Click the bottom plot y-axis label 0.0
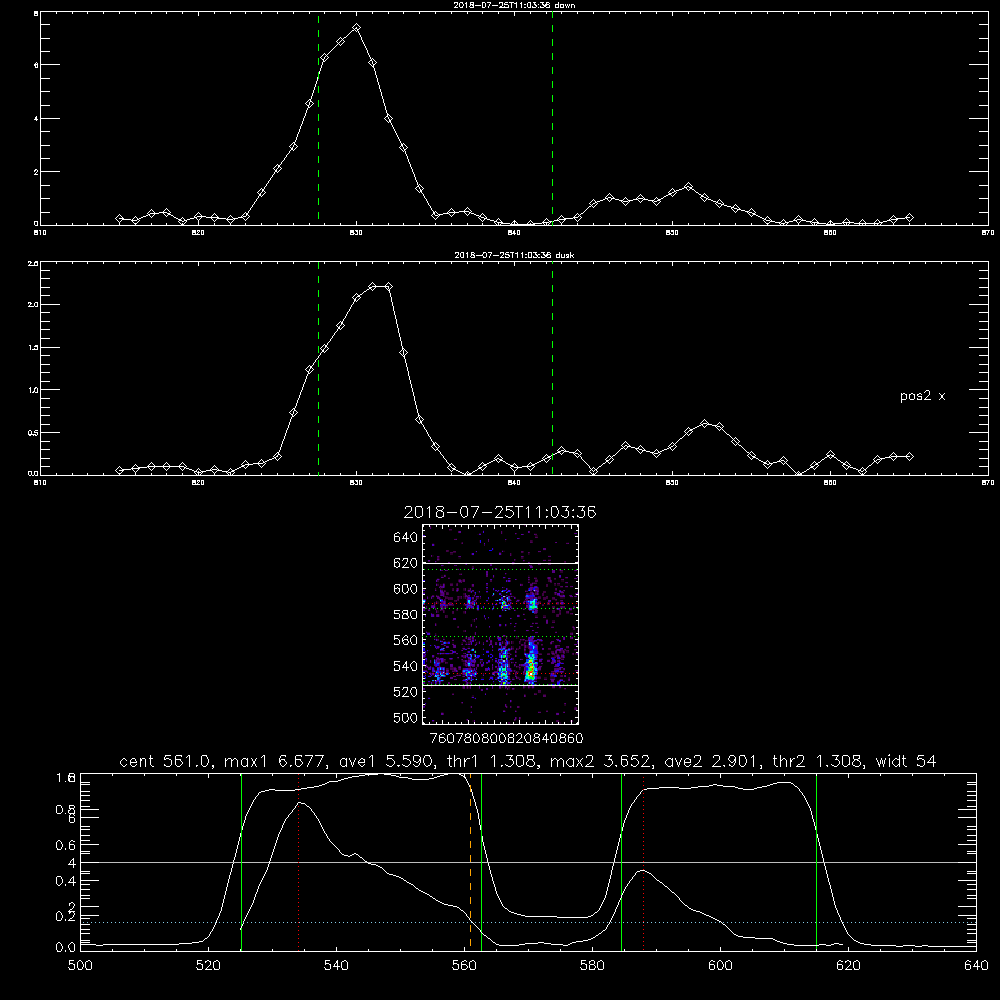 point(66,948)
